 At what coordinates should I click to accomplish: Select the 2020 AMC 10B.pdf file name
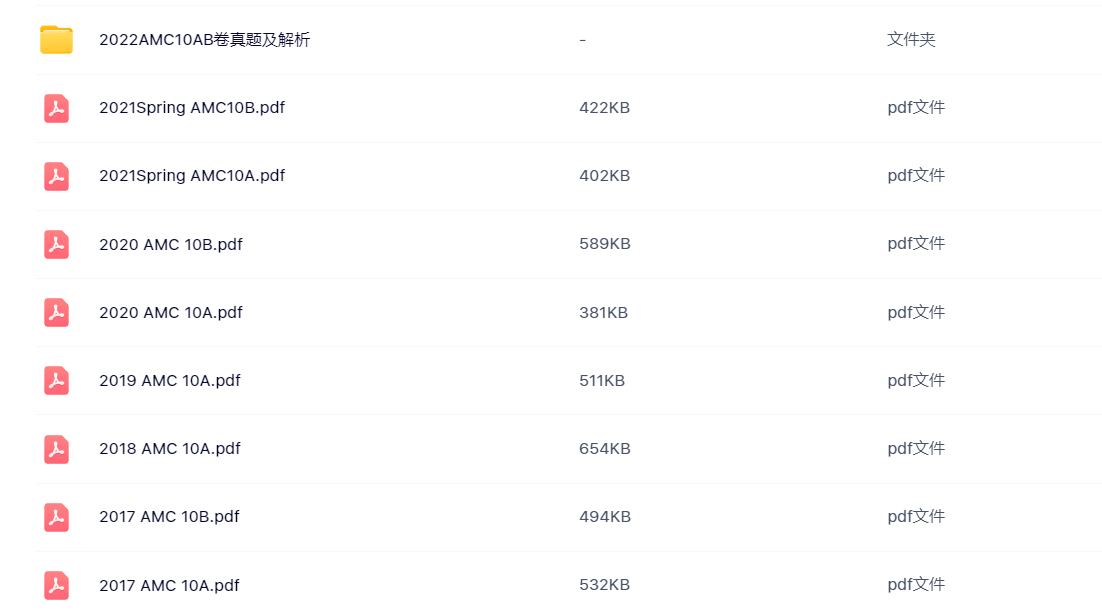pos(171,244)
